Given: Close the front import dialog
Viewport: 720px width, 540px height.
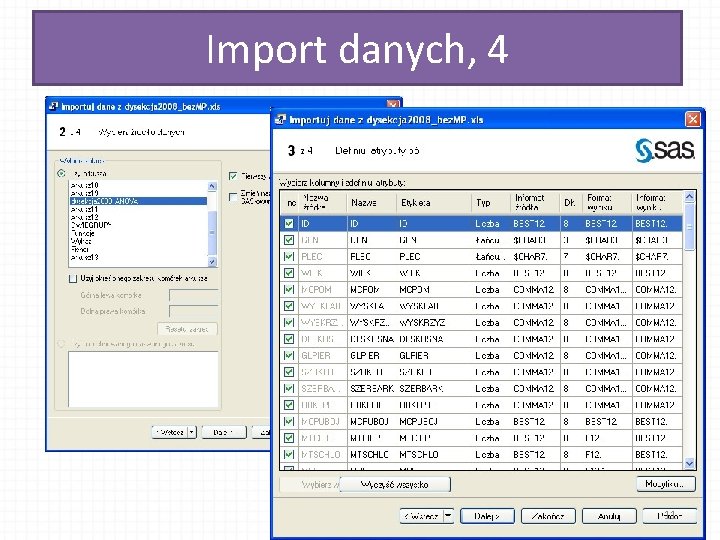Looking at the screenshot, I should 692,120.
